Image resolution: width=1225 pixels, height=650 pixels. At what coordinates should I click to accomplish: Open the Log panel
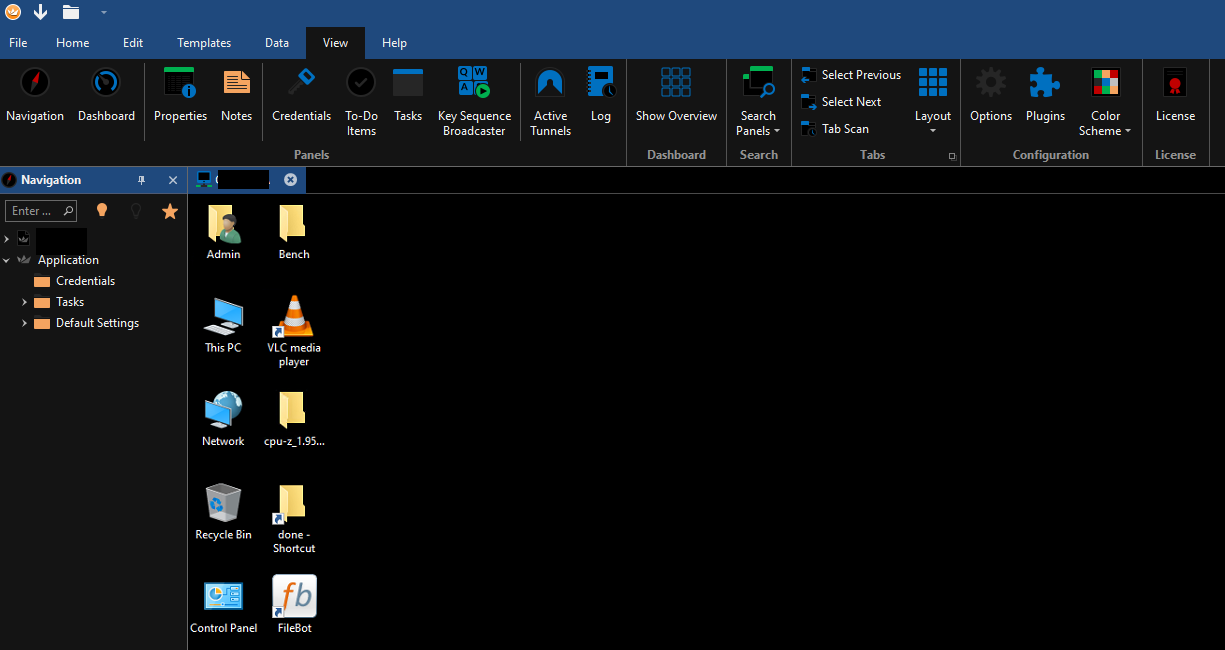coord(600,96)
